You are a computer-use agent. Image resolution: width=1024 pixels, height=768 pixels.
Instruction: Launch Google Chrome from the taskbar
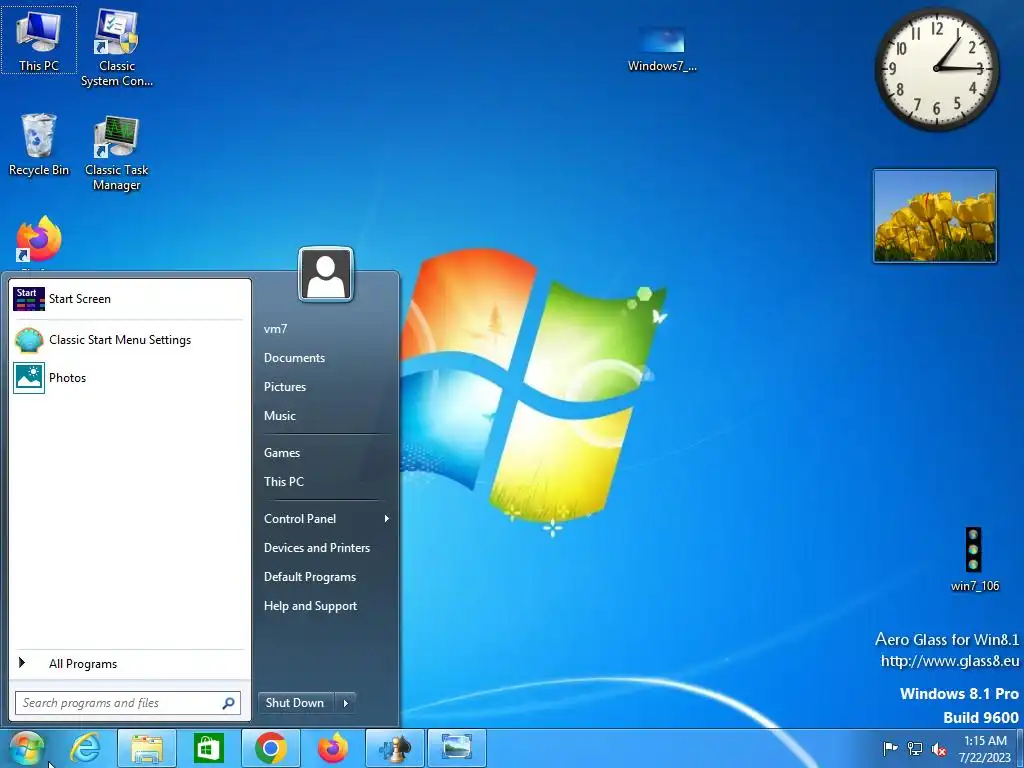tap(270, 748)
